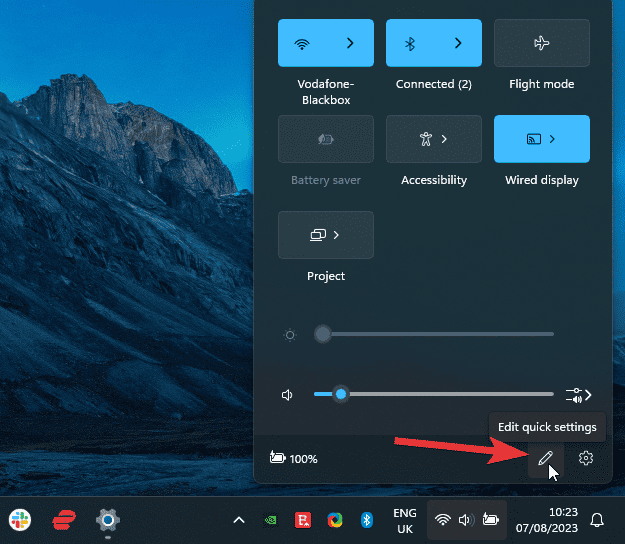Click the Accessibility label
Viewport: 625px width, 544px height.
point(434,180)
